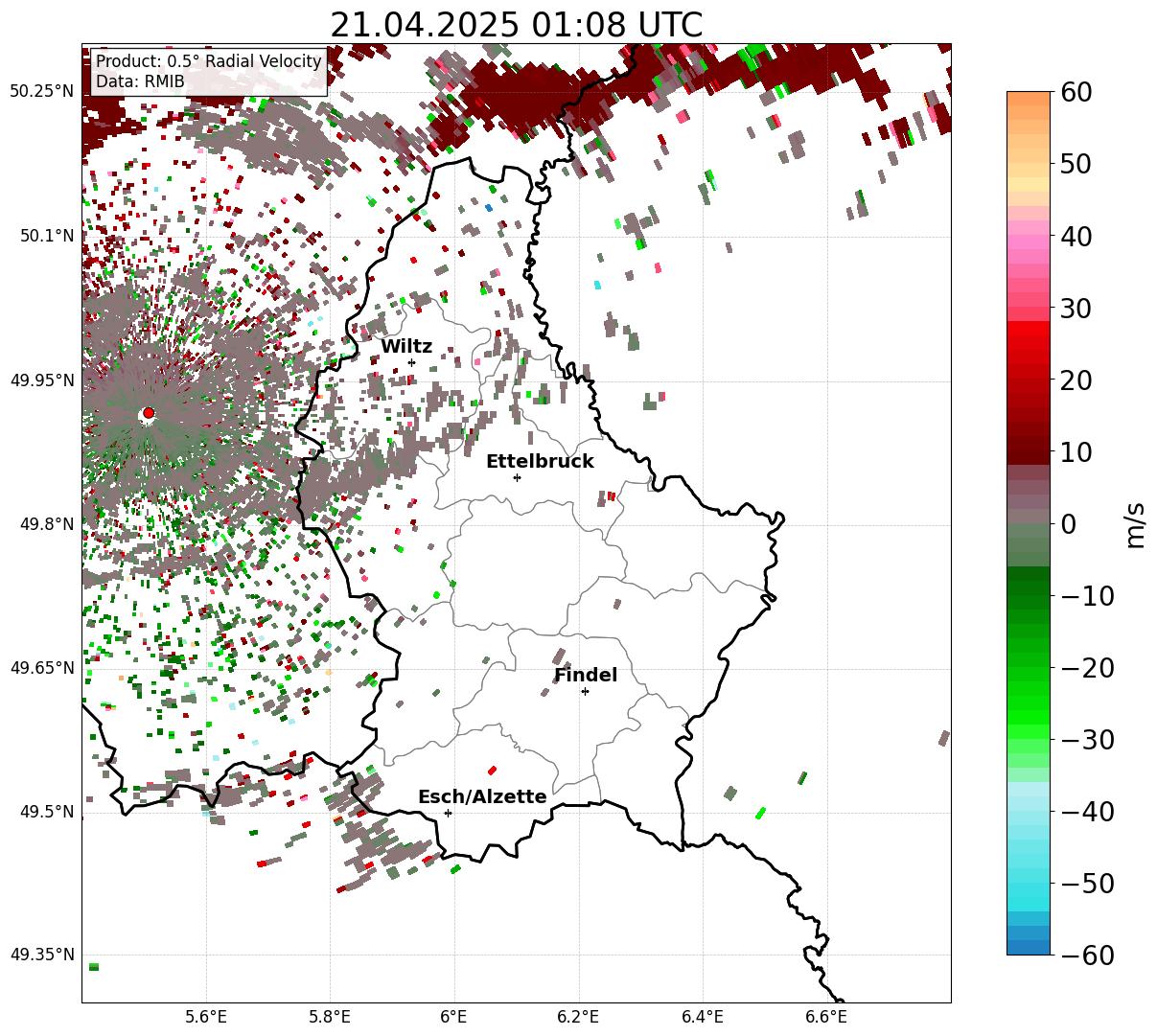Select the Findel city label
Viewport: 1157px width, 1036px height.
coord(585,676)
